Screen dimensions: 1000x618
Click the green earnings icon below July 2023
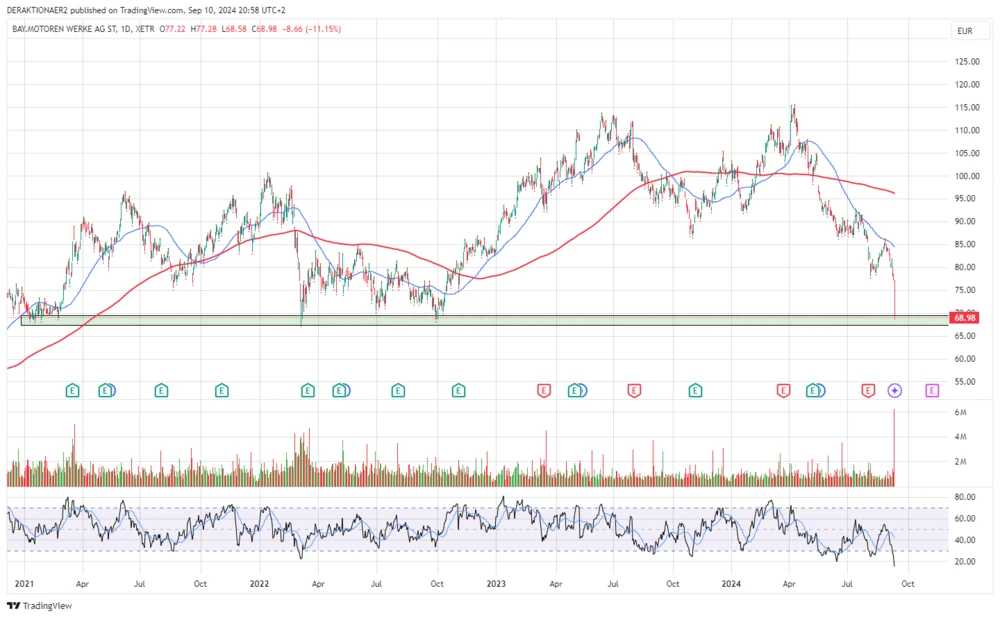(575, 391)
